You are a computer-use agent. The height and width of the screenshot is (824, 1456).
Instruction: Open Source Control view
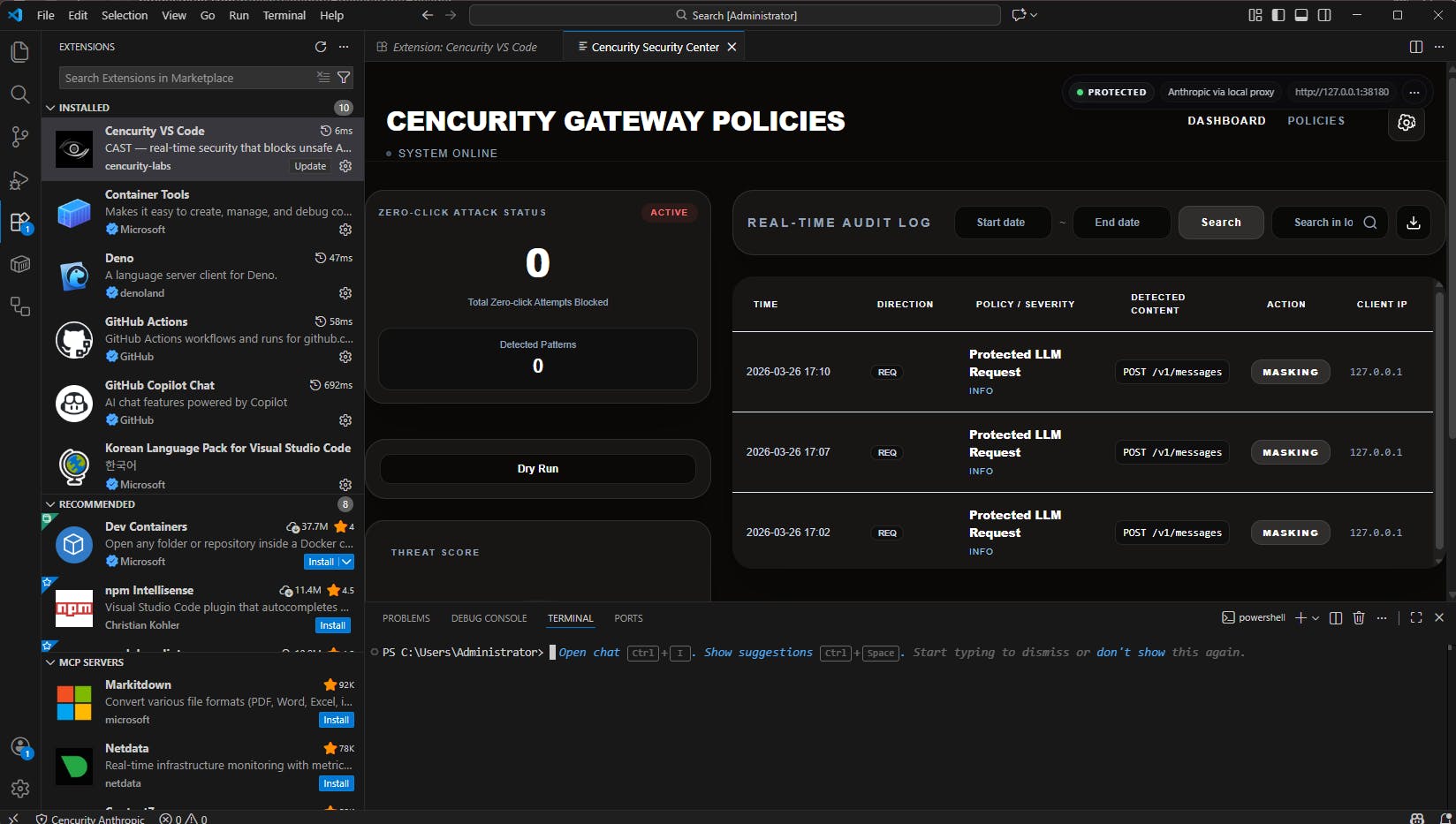pos(19,137)
